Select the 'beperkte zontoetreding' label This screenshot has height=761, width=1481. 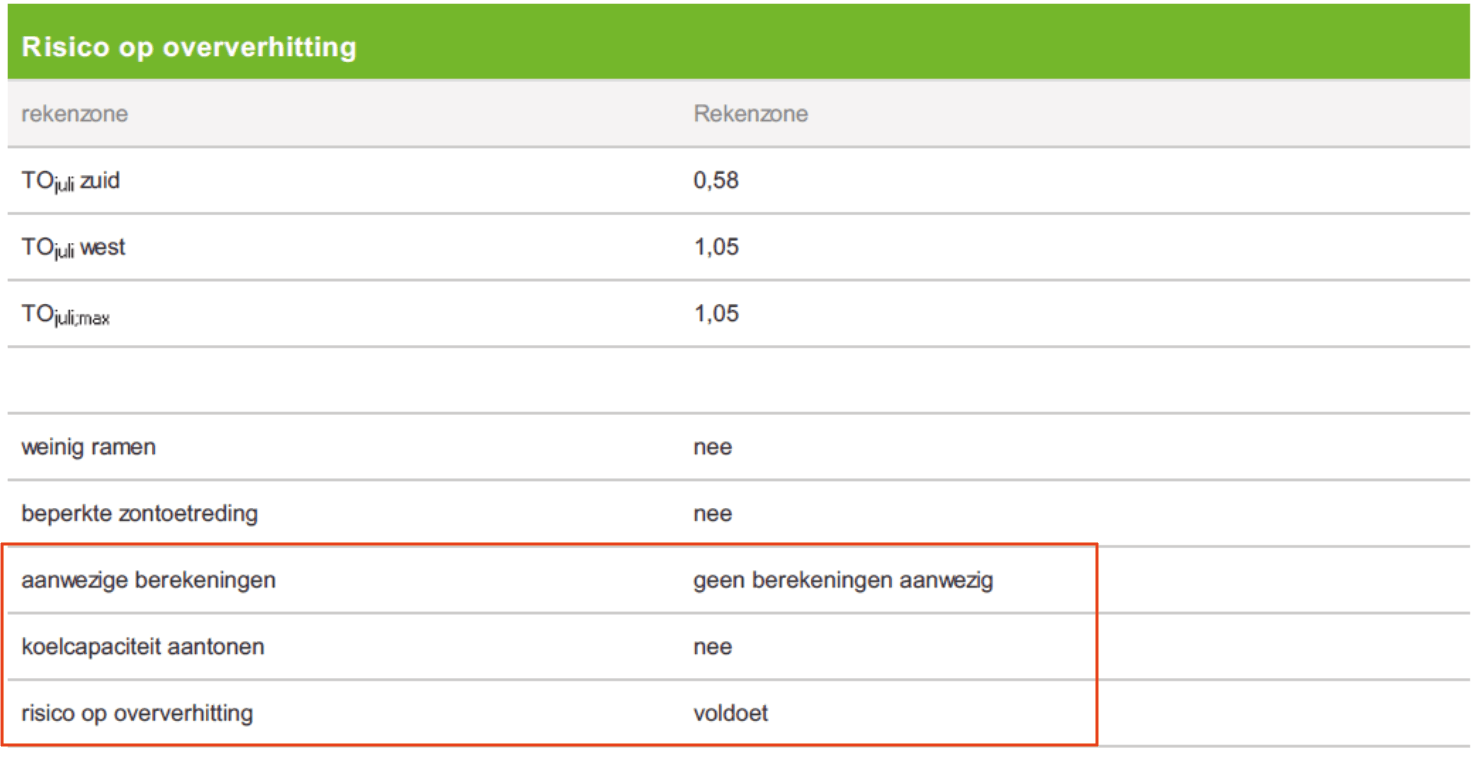[139, 514]
